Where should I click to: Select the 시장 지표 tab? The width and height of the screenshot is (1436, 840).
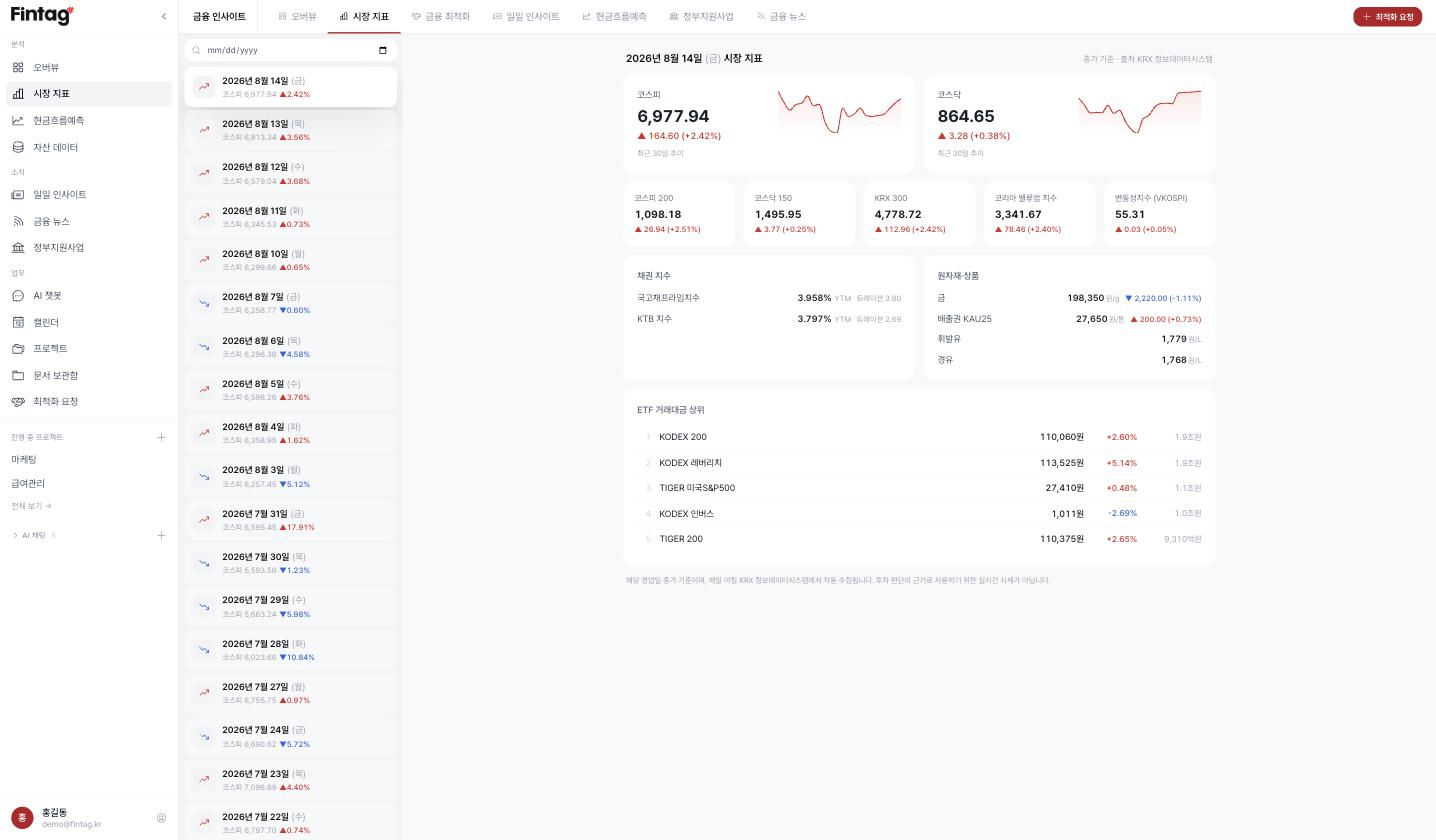pos(364,17)
